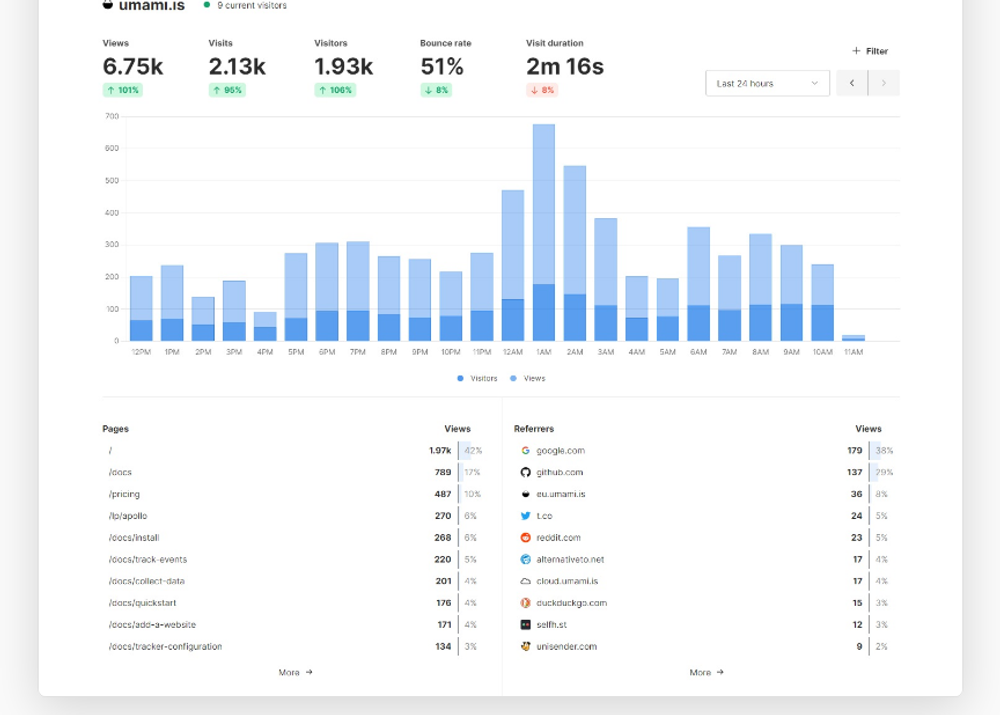Screen dimensions: 1000x715
Task: Click cloud.umami.is referrer name
Action: click(x=568, y=581)
